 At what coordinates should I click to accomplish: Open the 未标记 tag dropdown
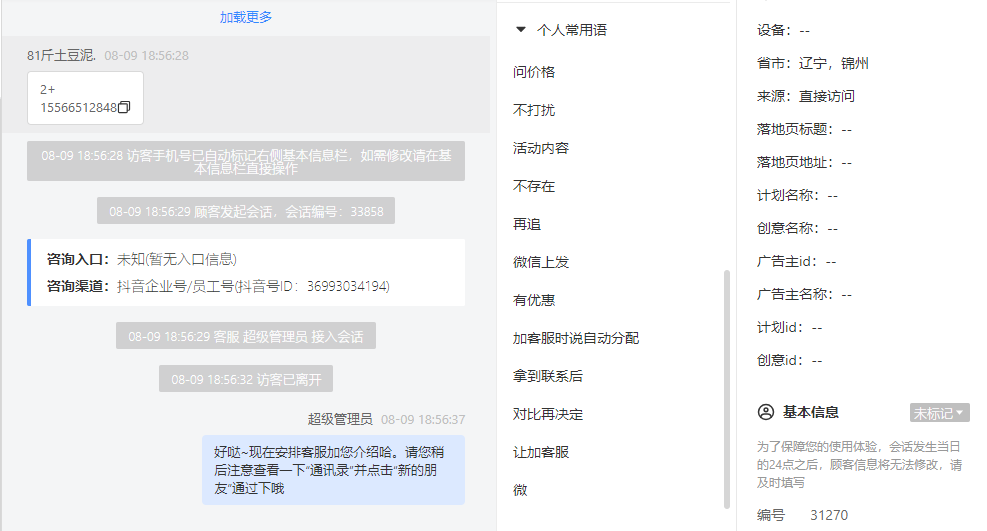[939, 413]
